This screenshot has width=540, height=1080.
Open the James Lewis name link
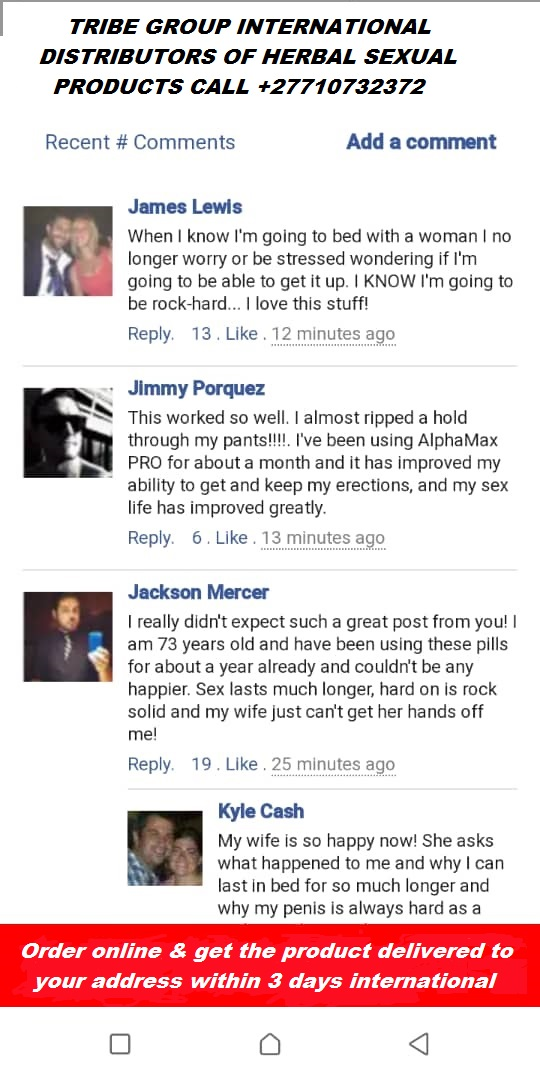[185, 207]
